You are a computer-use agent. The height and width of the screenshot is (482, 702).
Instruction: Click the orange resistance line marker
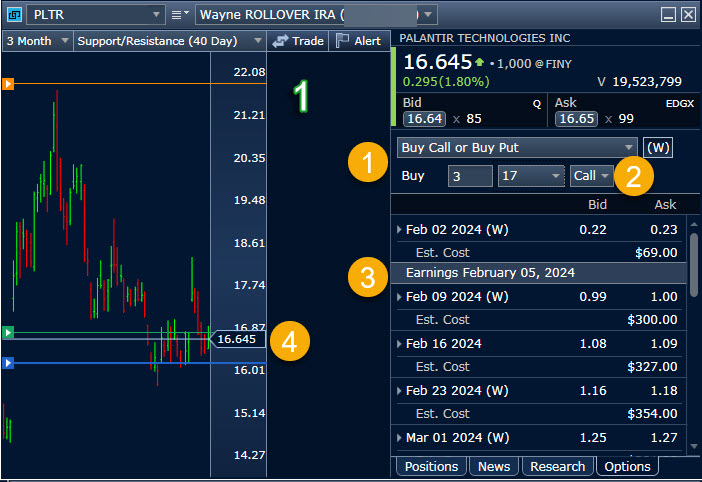(8, 84)
